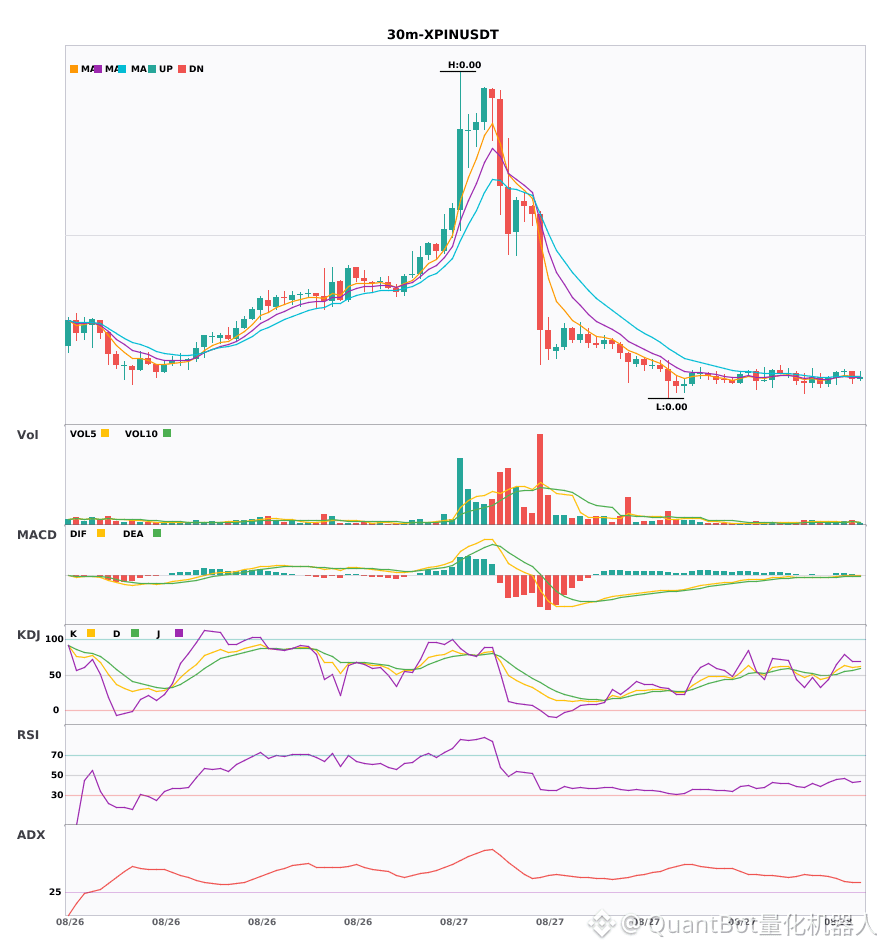Viewport: 885px width, 950px height.
Task: Click the VOL5 legend text
Action: pos(83,434)
